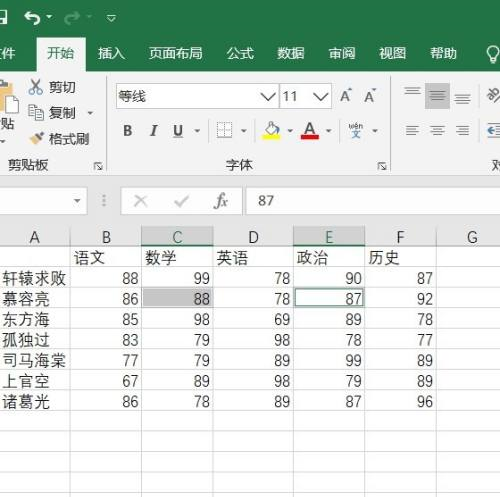Open the 审阅 ribbon tab
Screen dimensions: 500x497
(342, 53)
